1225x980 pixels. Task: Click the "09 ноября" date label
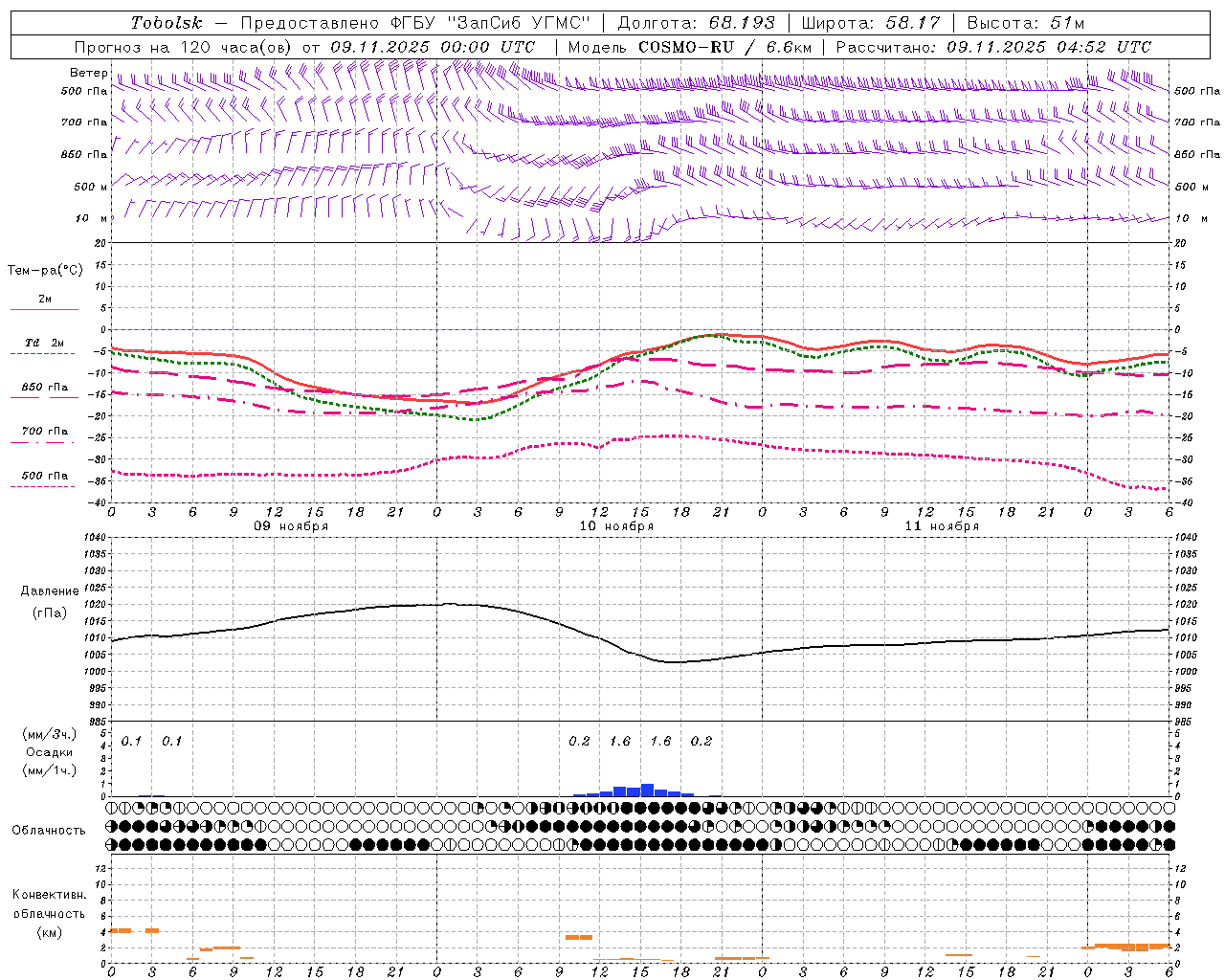tap(291, 526)
